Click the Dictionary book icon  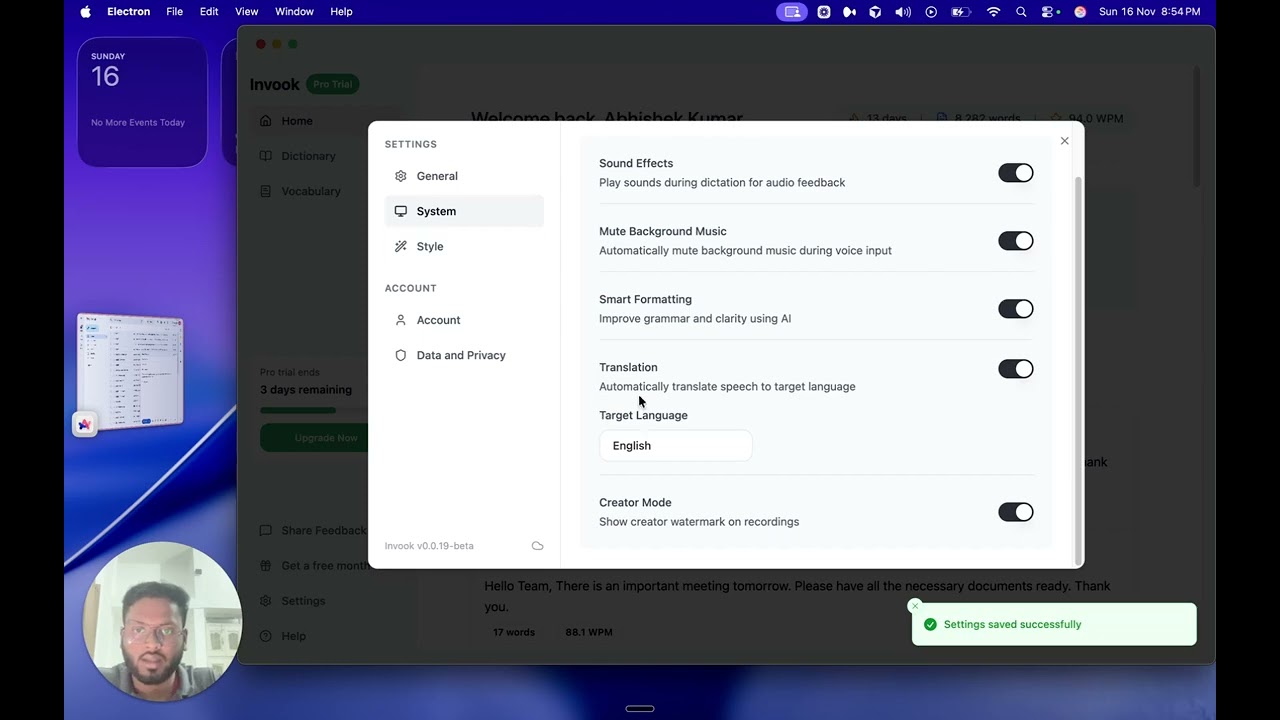tap(265, 156)
